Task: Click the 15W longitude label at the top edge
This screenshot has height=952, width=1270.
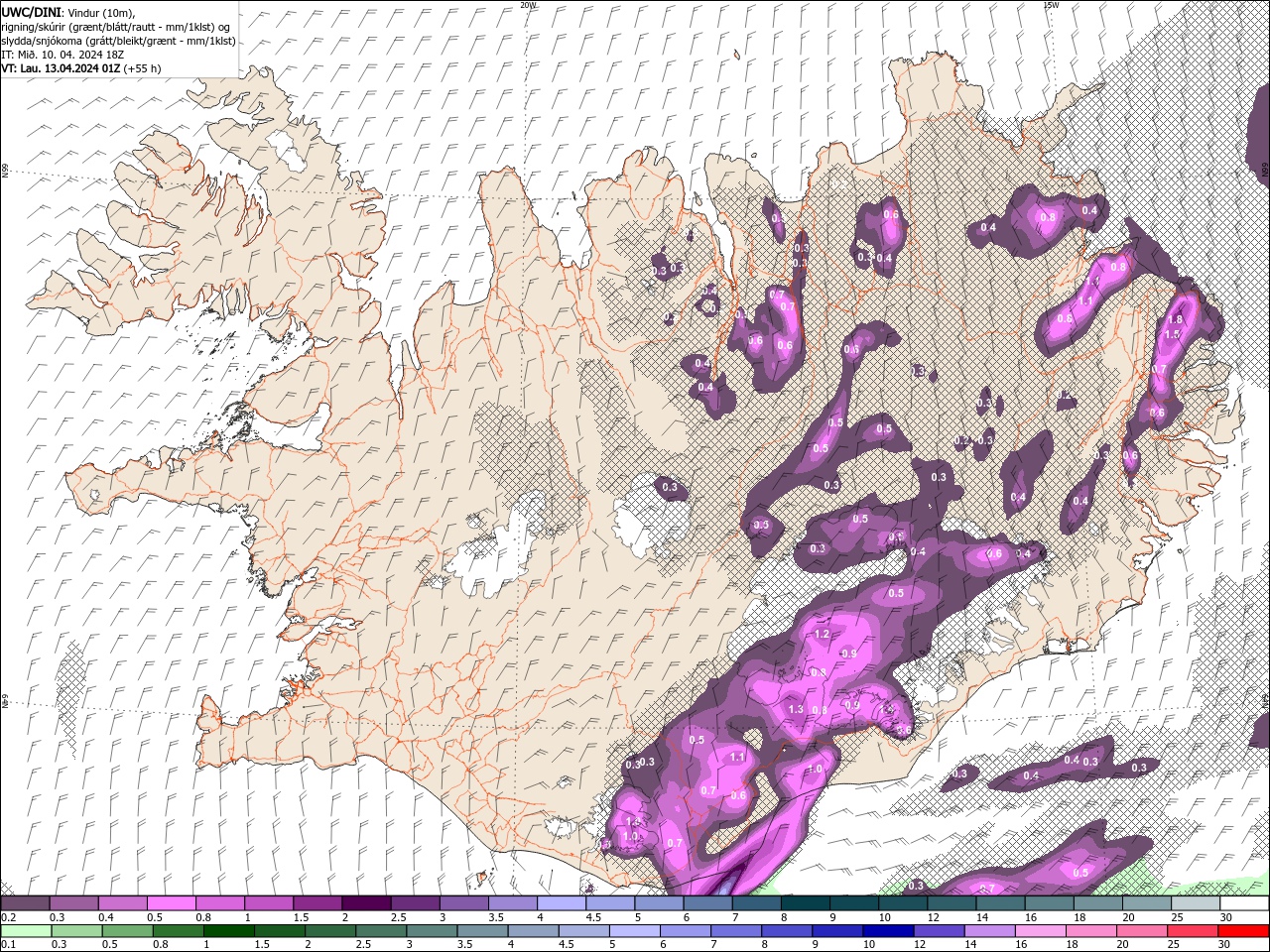Action: [x=1051, y=5]
